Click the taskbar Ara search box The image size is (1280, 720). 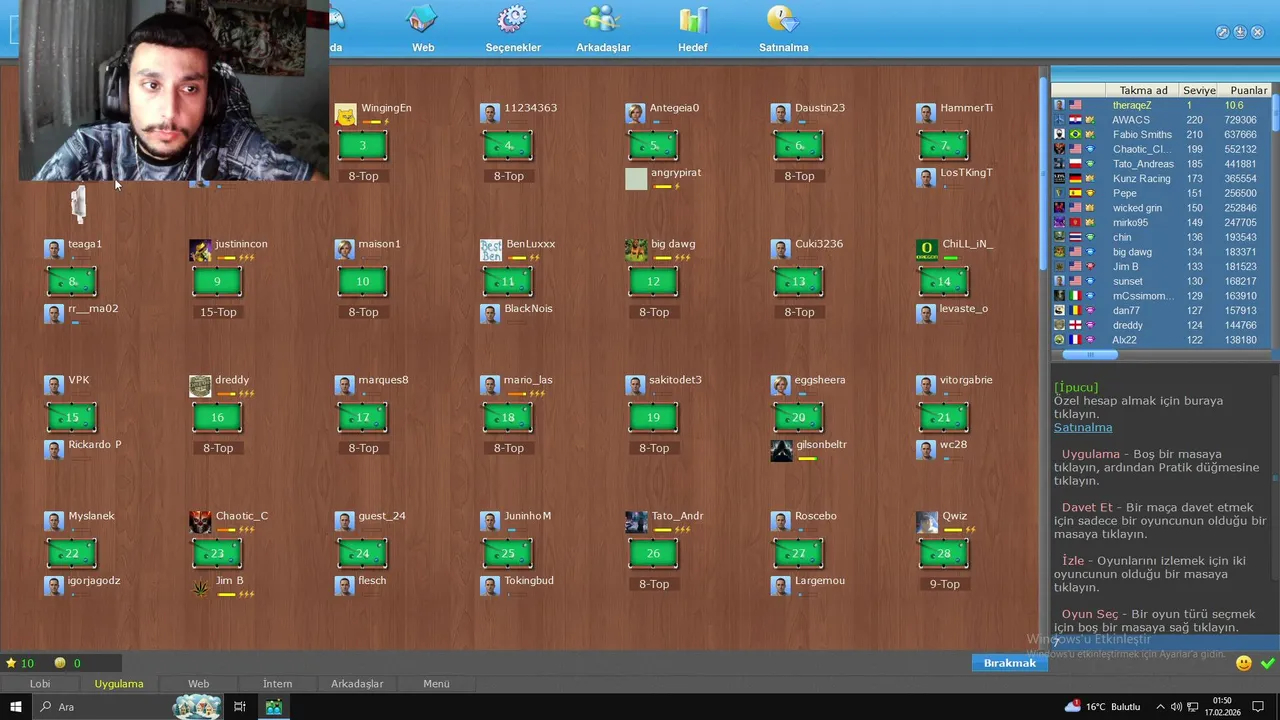click(100, 707)
